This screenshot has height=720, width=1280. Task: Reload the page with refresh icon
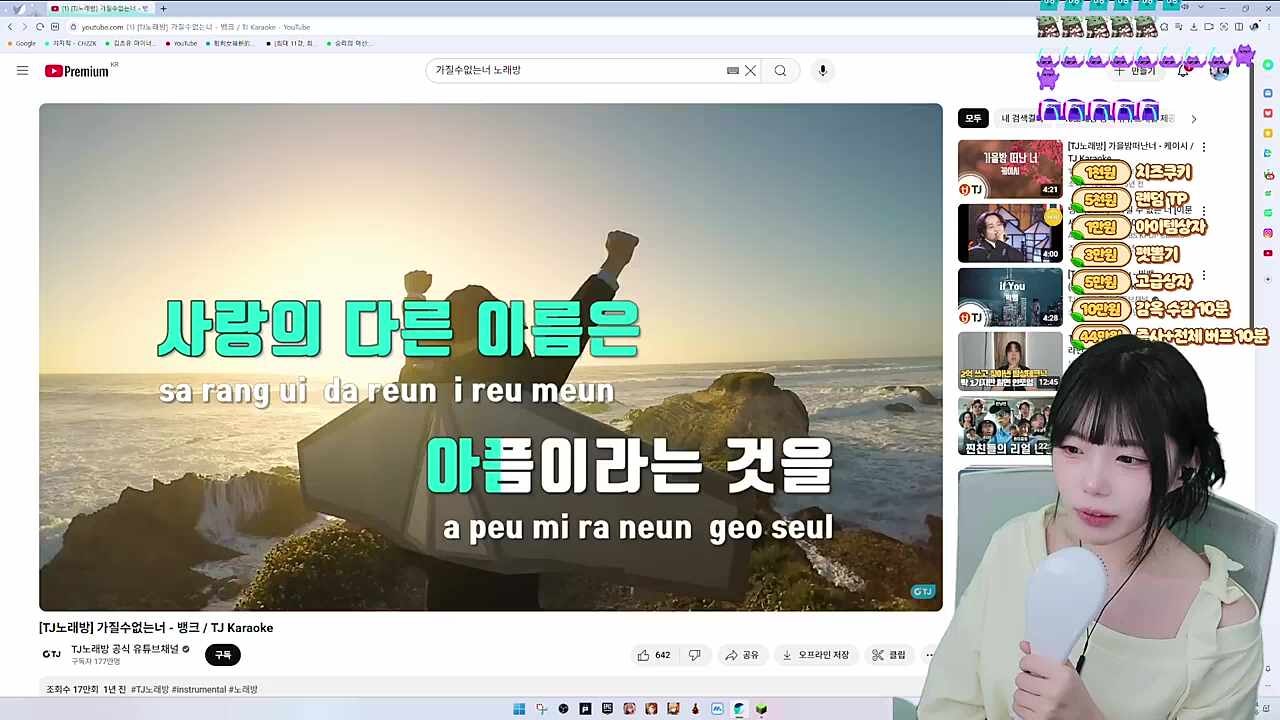[39, 27]
